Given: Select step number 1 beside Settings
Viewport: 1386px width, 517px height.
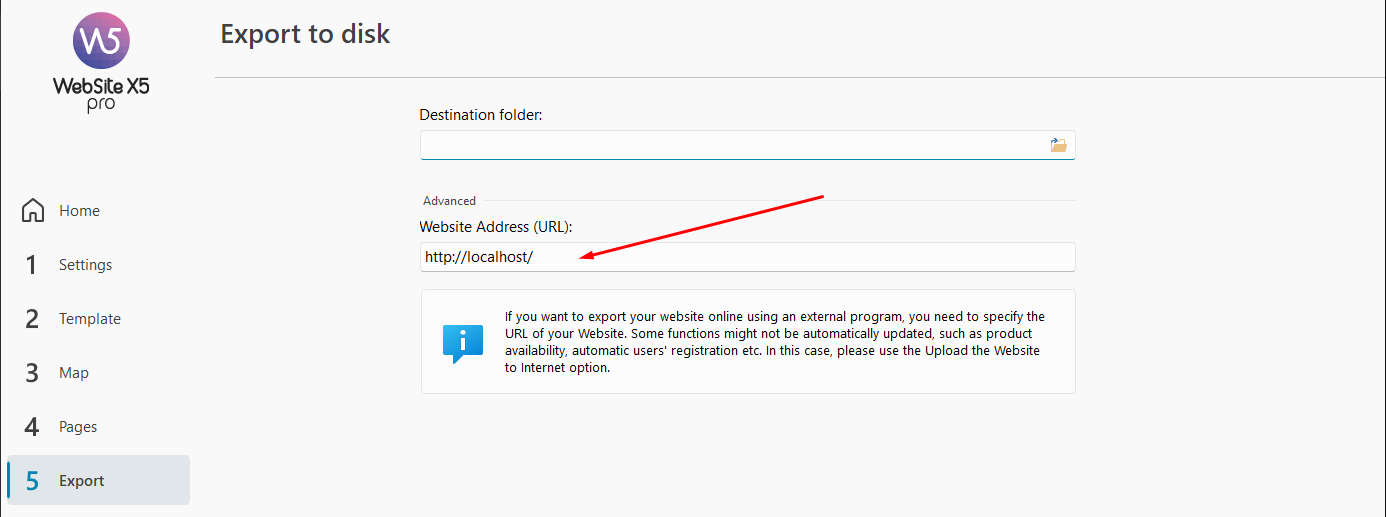Looking at the screenshot, I should click(32, 265).
